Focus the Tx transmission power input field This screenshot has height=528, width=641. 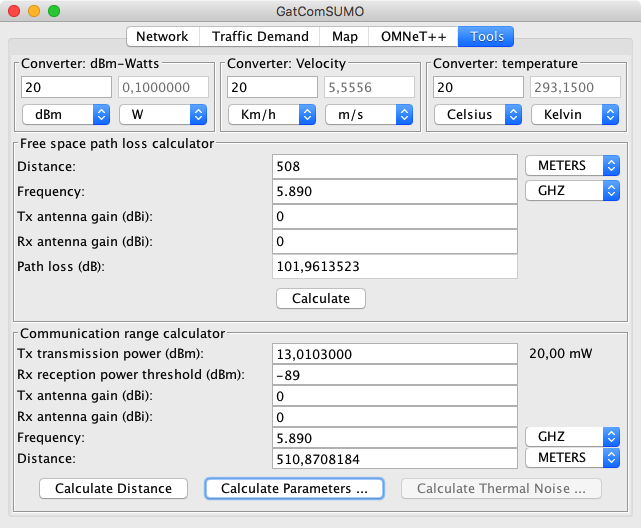click(x=394, y=354)
